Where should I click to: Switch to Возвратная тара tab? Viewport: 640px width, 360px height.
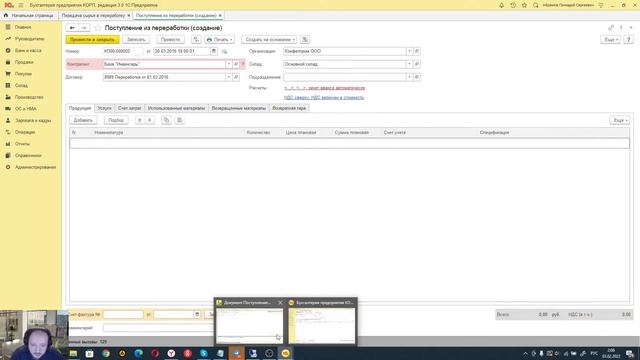[289, 108]
